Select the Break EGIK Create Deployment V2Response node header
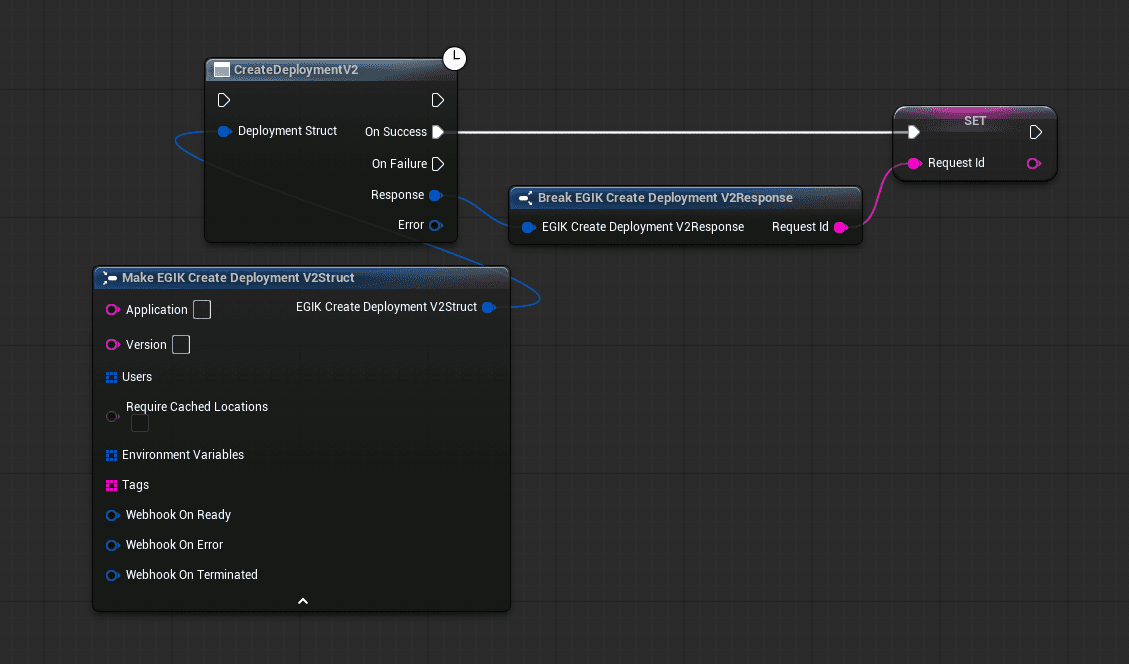Viewport: 1129px width, 664px height. point(665,197)
